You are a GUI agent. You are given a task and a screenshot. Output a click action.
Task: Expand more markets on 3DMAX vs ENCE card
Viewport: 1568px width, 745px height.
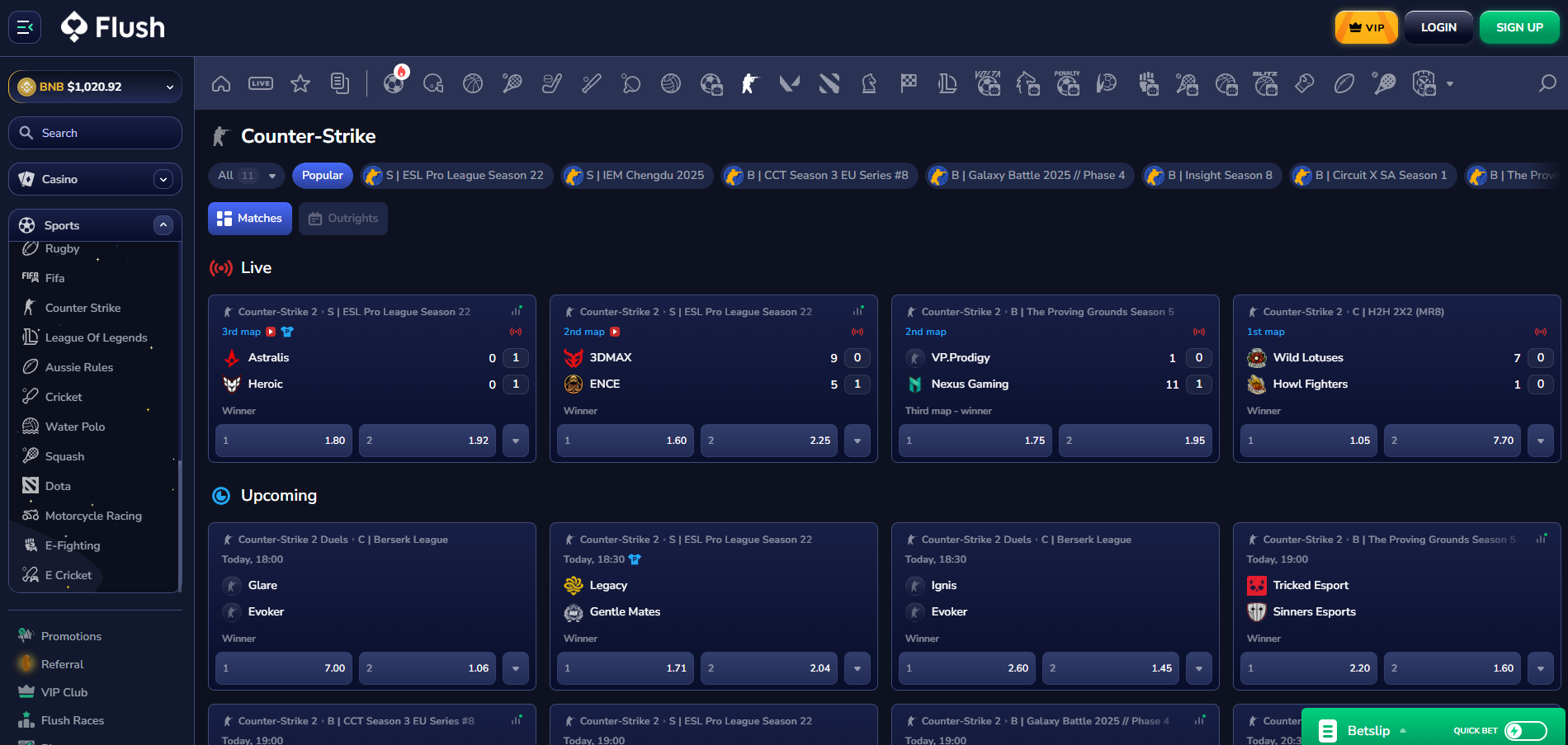point(857,441)
